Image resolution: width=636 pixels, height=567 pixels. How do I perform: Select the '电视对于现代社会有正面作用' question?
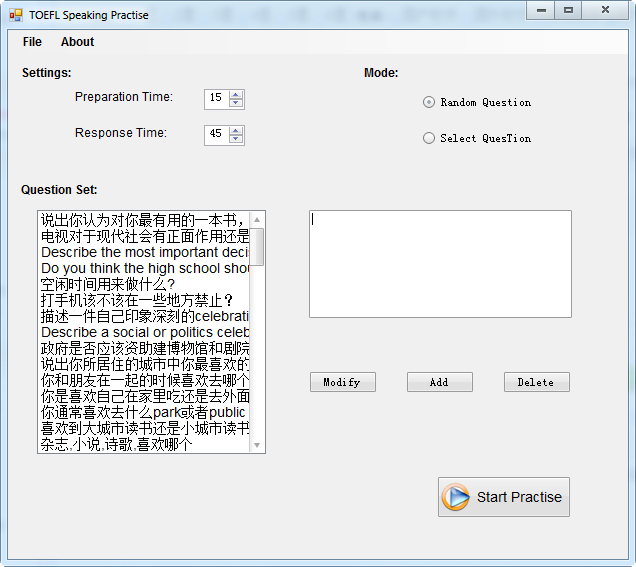(145, 236)
